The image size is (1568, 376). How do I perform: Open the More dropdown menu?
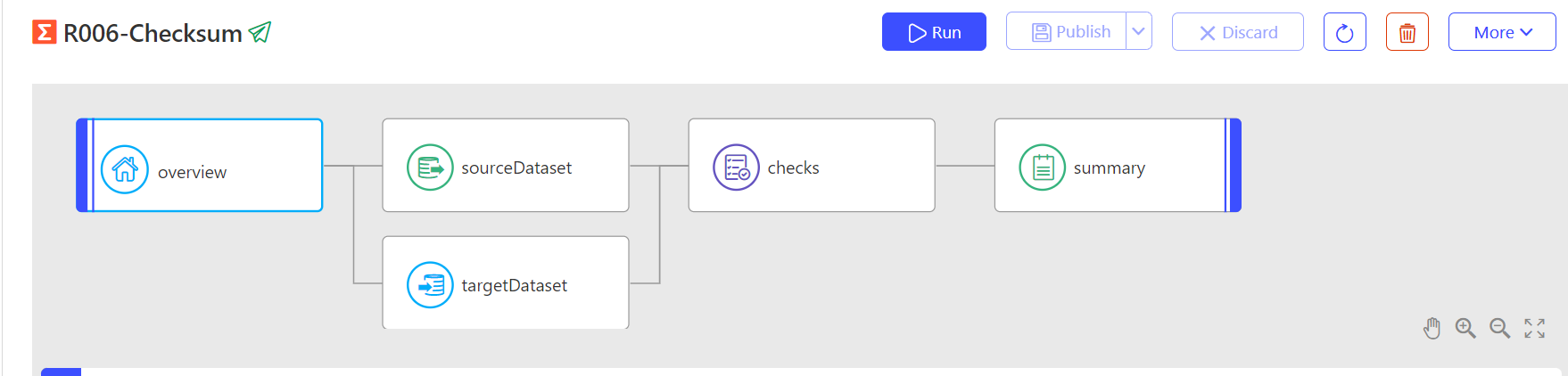pos(1501,32)
